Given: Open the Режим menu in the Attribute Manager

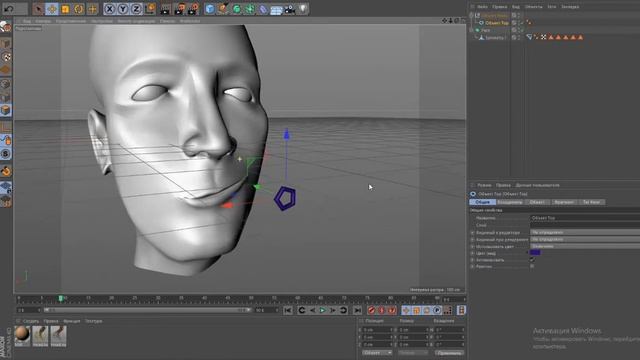Looking at the screenshot, I should point(484,185).
